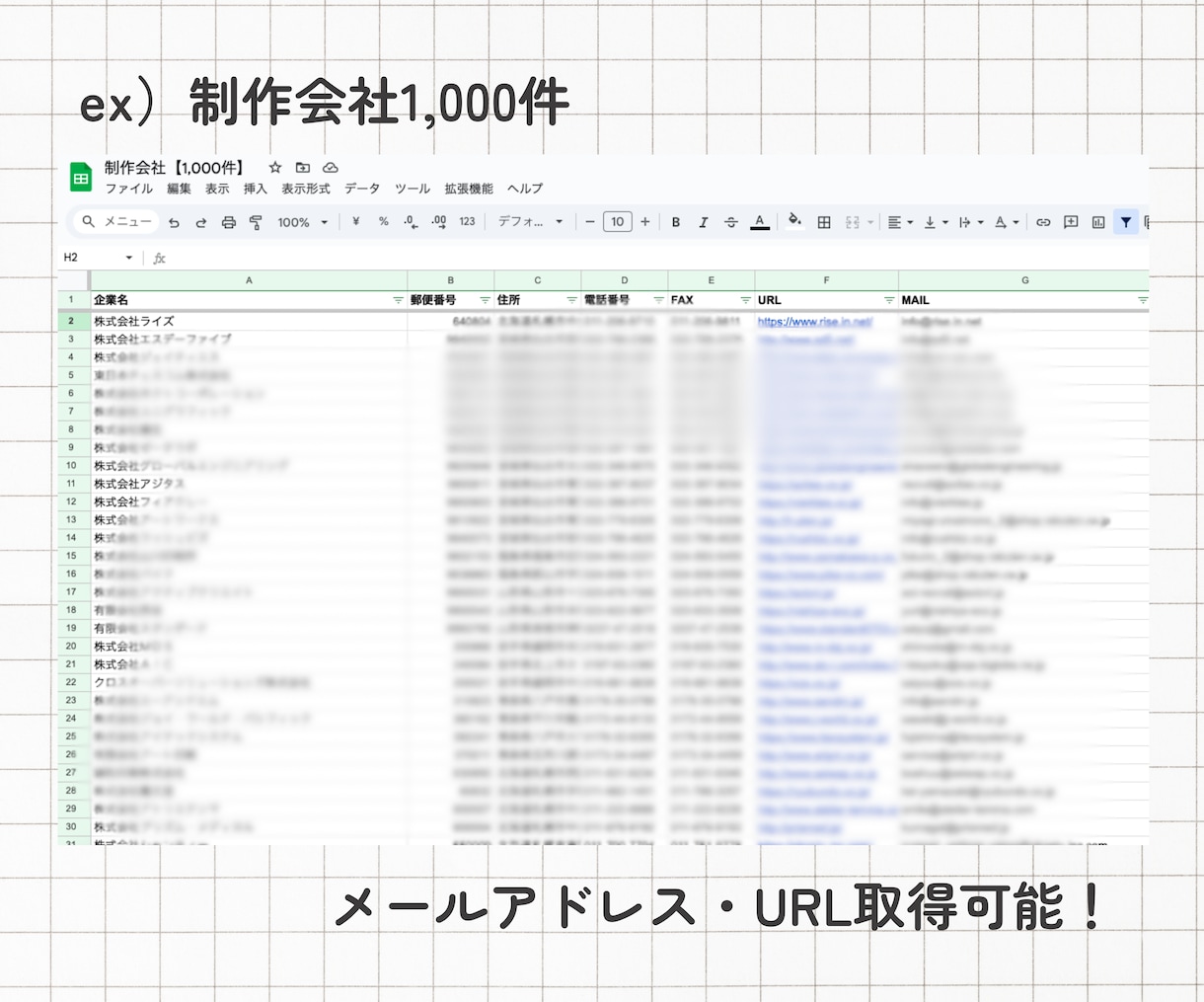Format as percent with % button
This screenshot has width=1204, height=1002.
point(383,222)
